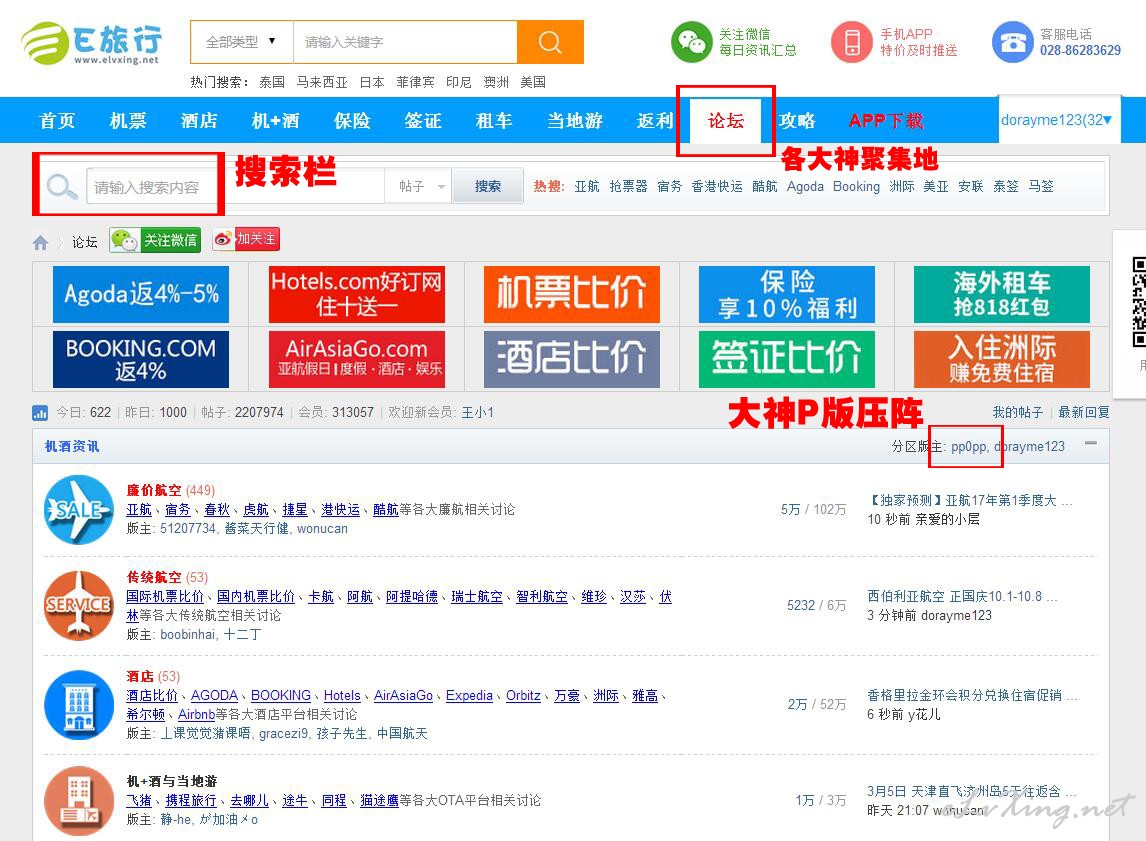Image resolution: width=1146 pixels, height=841 pixels.
Task: Open the 保险 nav tab
Action: coord(352,121)
